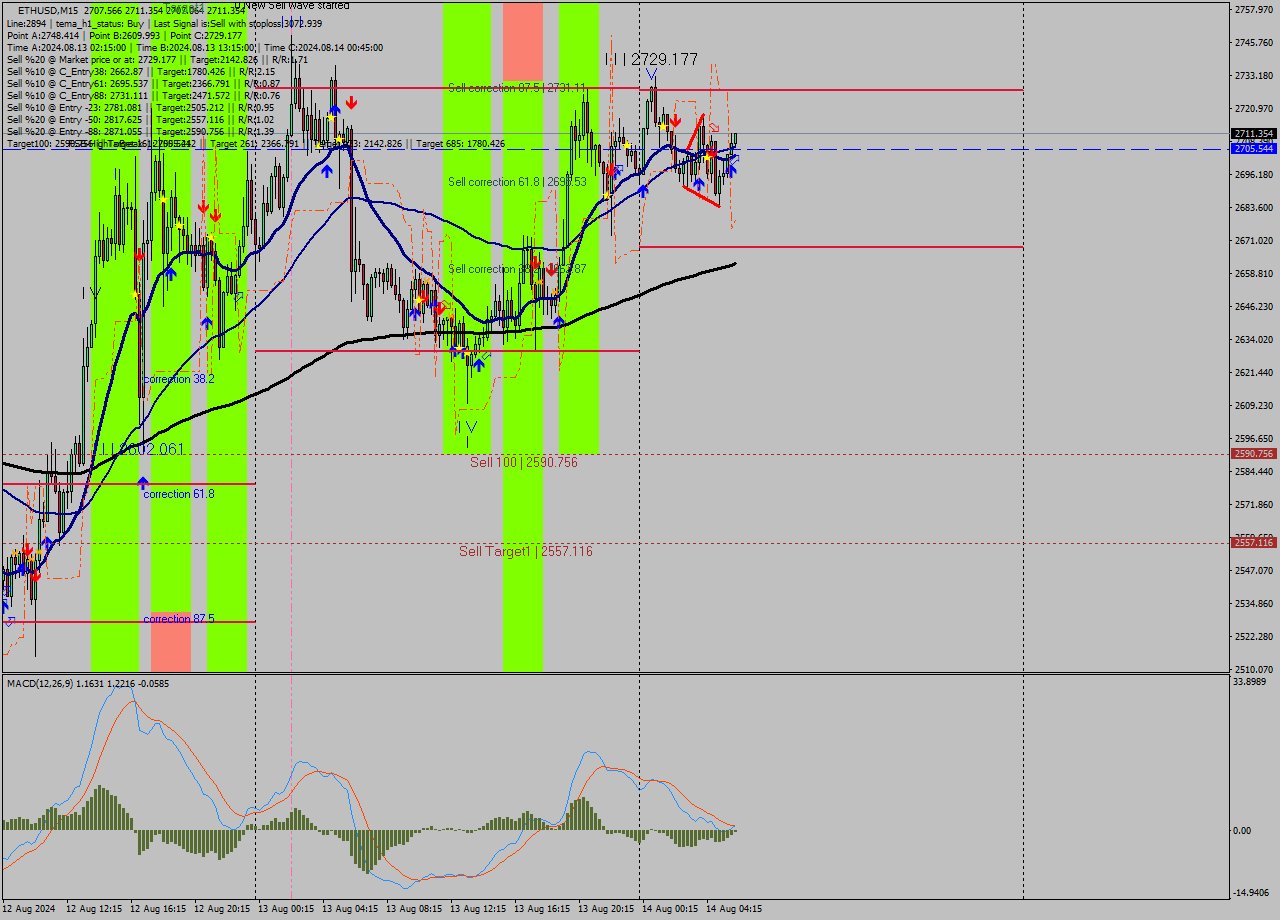The width and height of the screenshot is (1280, 920).
Task: Click the hollow red arrow outline near recent candles
Action: coord(714,127)
